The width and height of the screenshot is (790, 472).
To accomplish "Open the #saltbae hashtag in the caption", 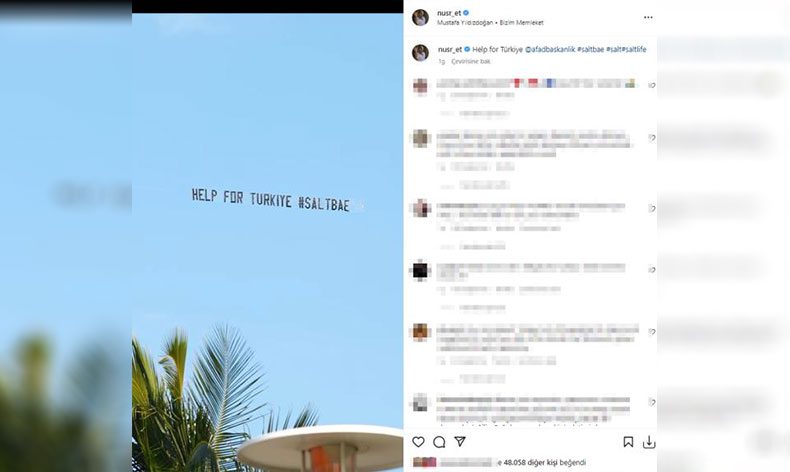I will (x=590, y=49).
